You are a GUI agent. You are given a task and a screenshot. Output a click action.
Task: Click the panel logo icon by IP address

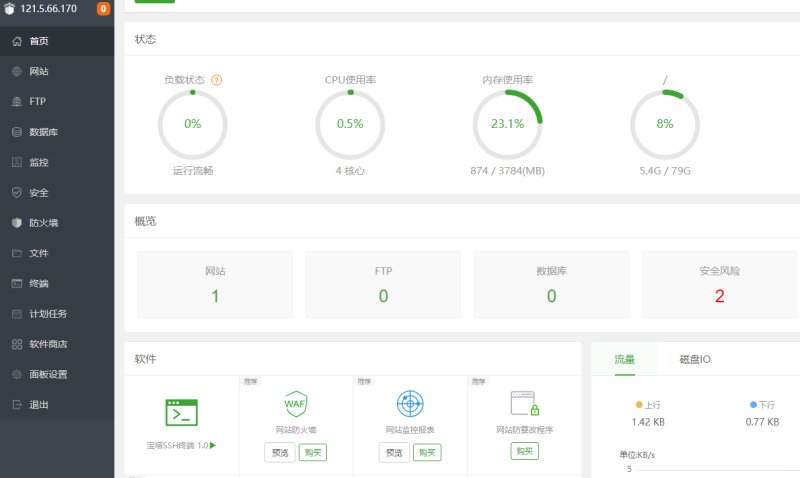pyautogui.click(x=9, y=8)
